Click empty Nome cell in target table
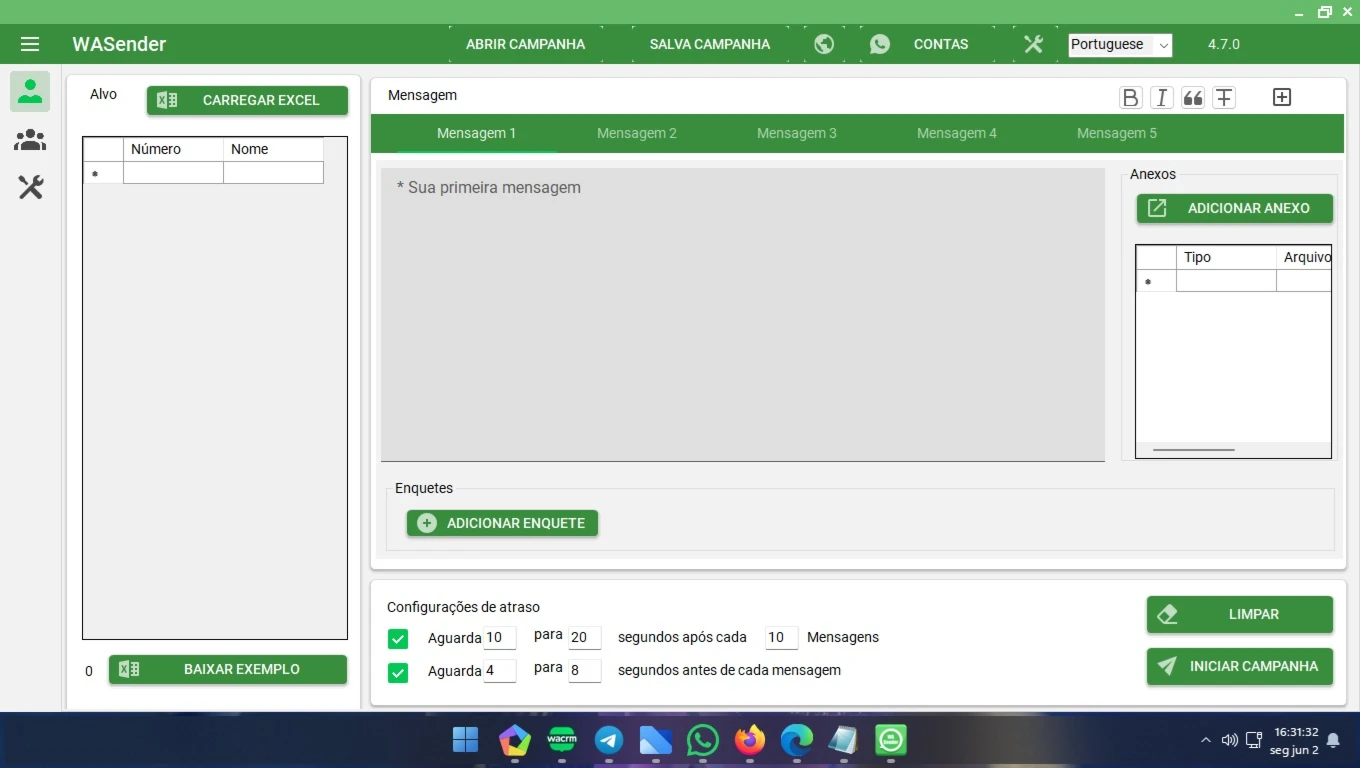The image size is (1360, 768). [x=273, y=173]
